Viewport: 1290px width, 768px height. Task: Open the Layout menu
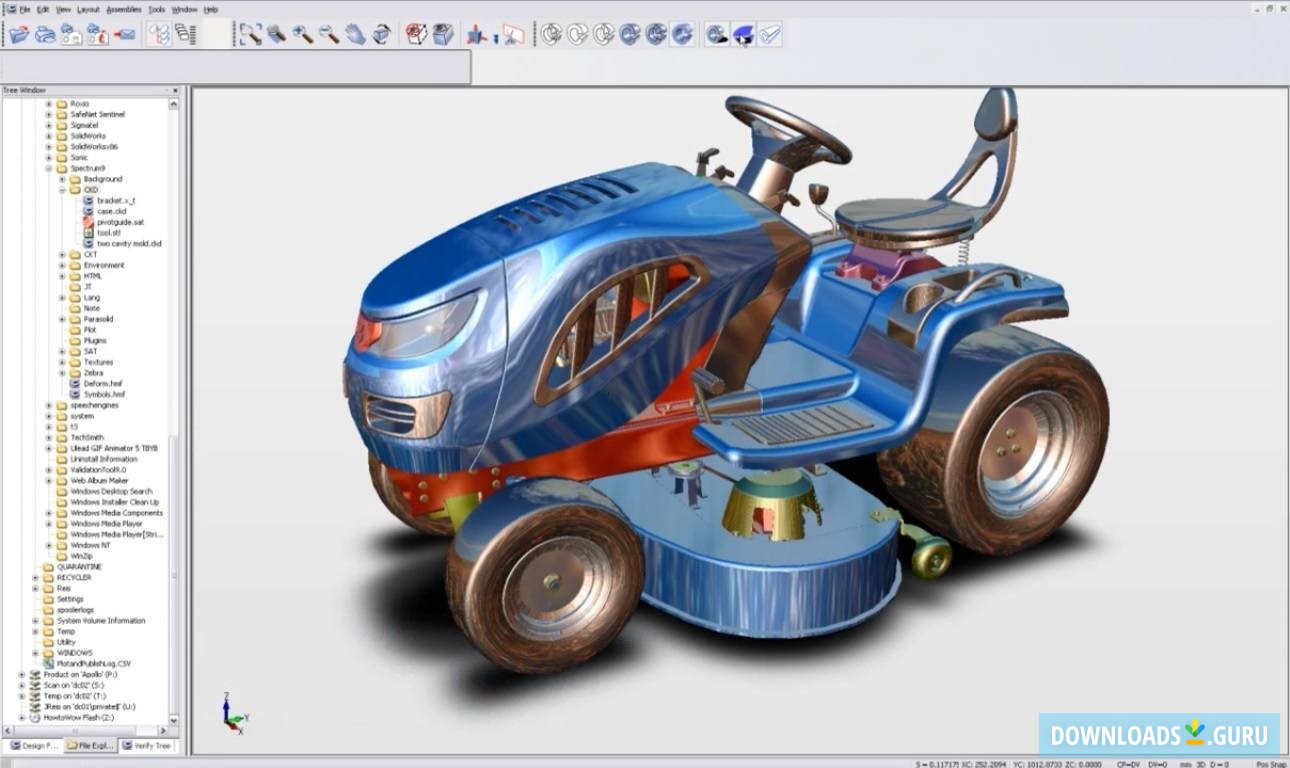point(89,8)
